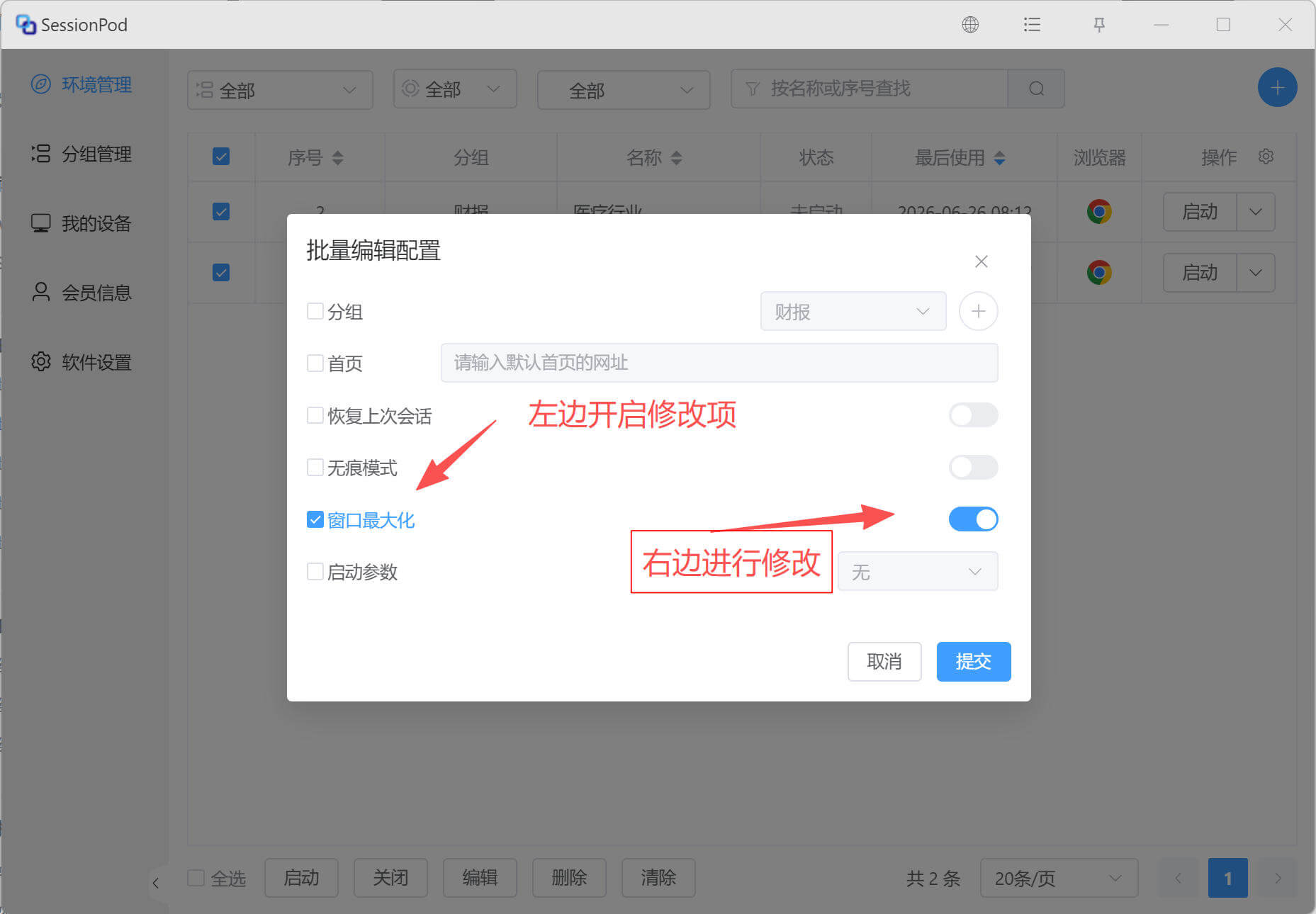This screenshot has width=1316, height=914.
Task: Click the plus button next to 财报 group dropdown
Action: click(x=978, y=311)
